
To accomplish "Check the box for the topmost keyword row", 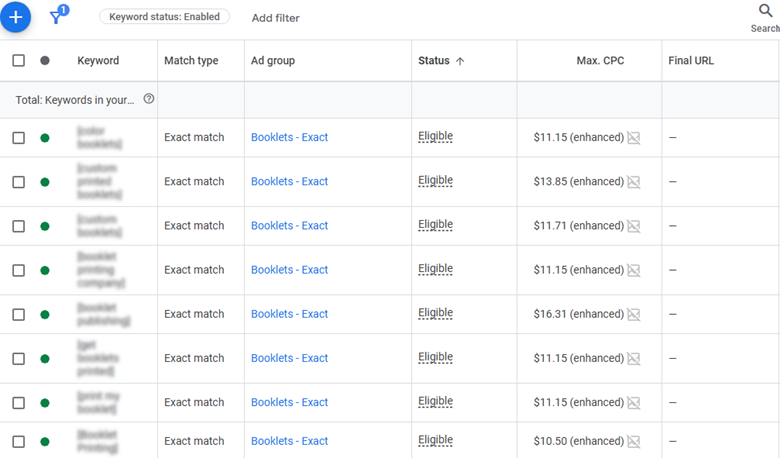I will click(x=18, y=138).
